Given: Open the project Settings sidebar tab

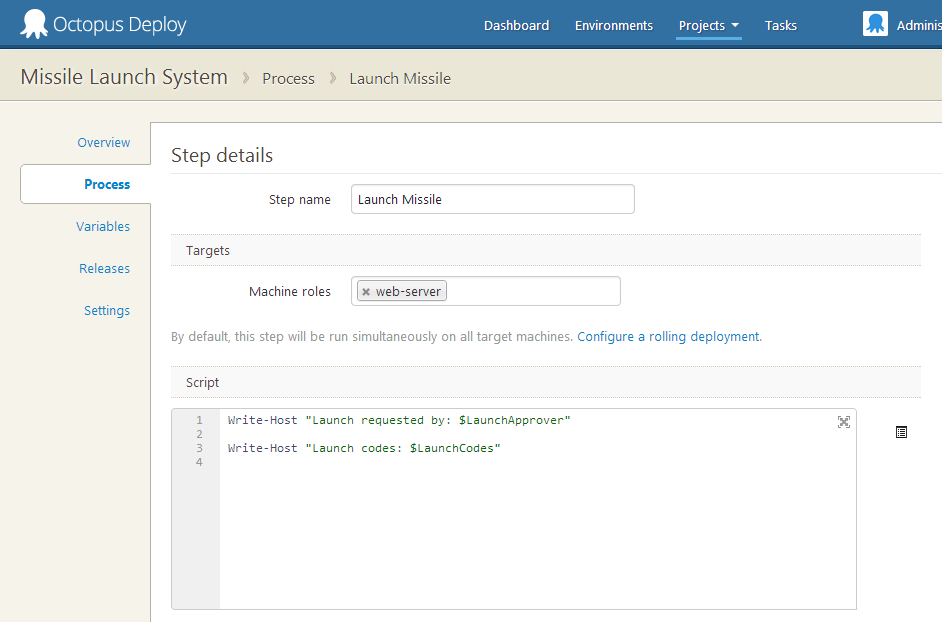Looking at the screenshot, I should click(107, 311).
